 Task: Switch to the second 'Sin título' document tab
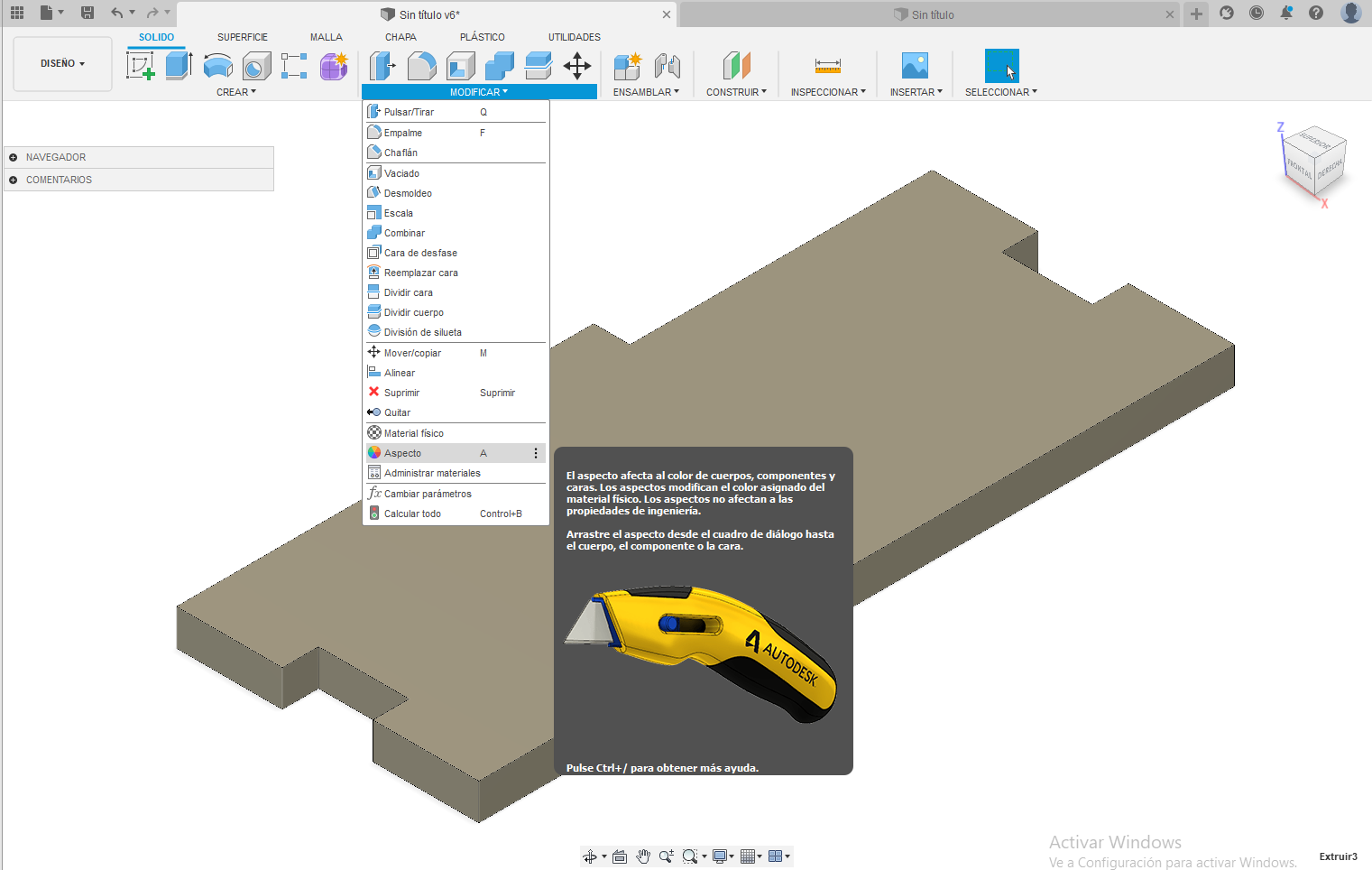(929, 14)
